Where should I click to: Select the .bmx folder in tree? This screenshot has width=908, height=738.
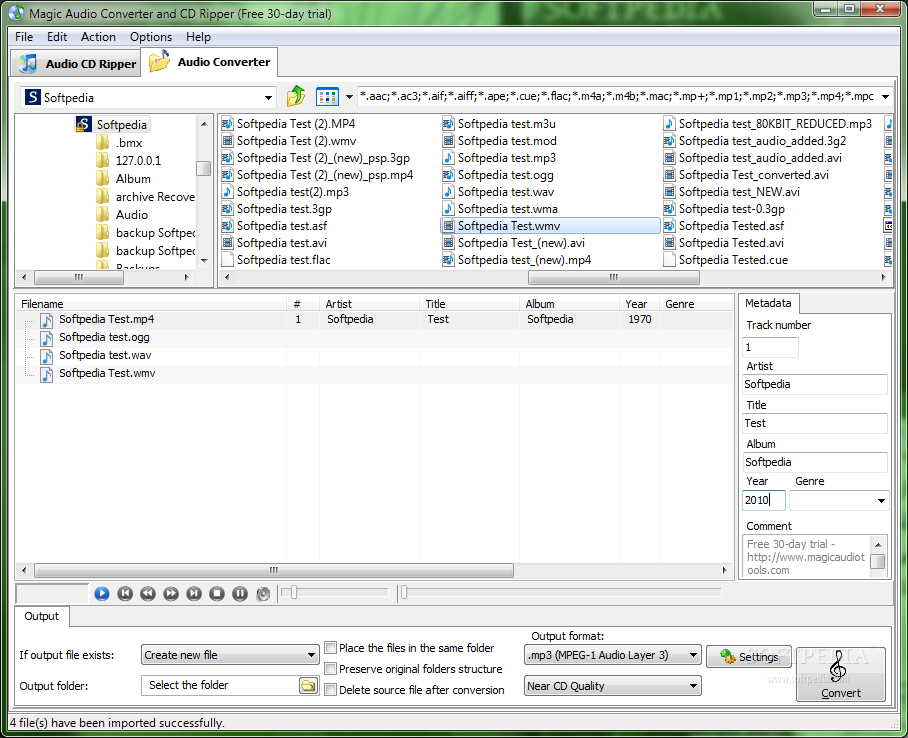pyautogui.click(x=120, y=143)
